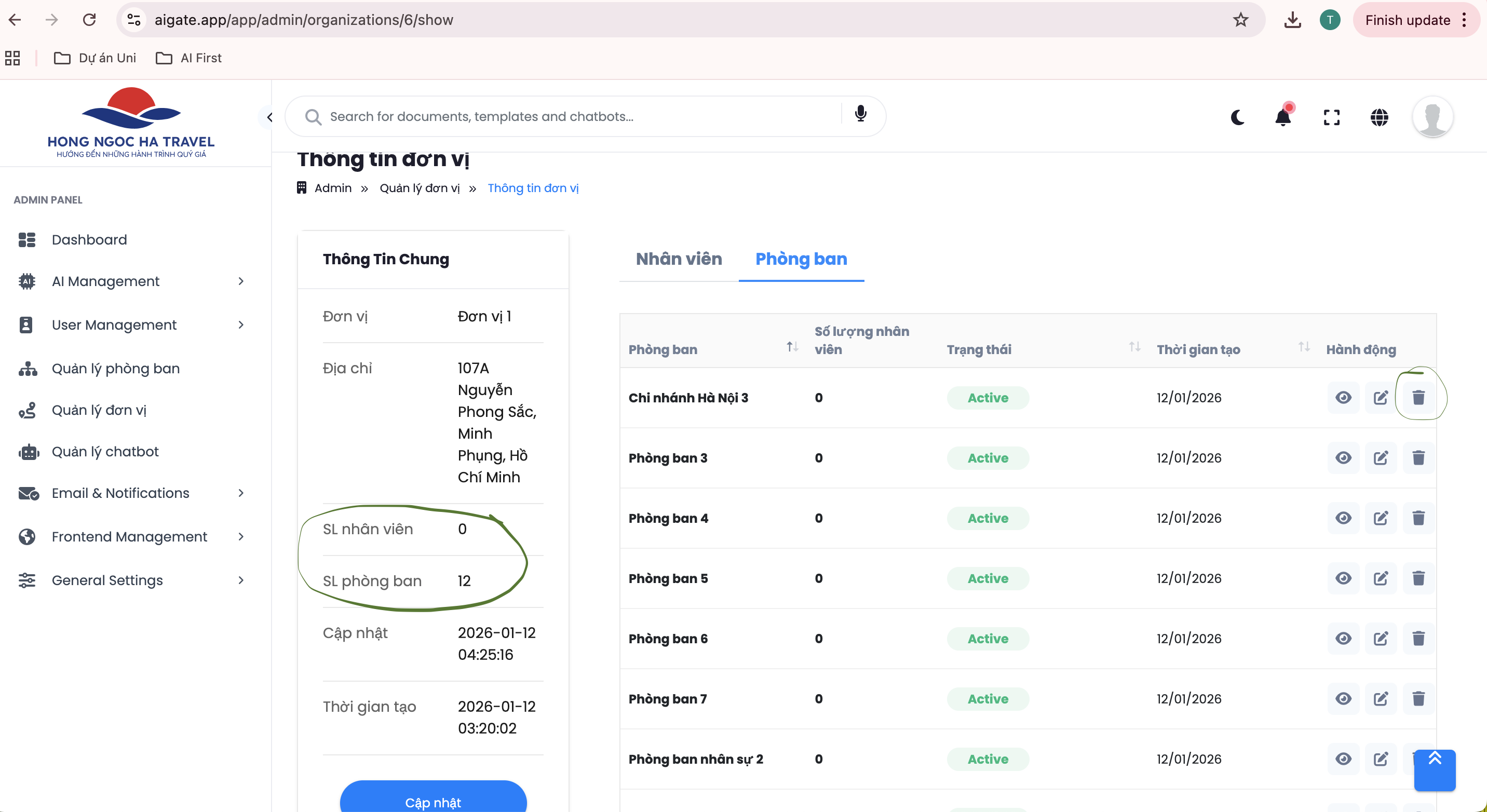View Phòng ban 7 details eye icon
This screenshot has height=812, width=1487.
(1343, 699)
